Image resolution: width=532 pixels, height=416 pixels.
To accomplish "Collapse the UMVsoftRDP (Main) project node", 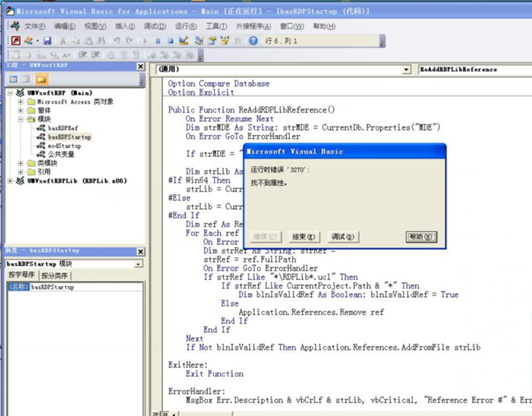I will click(11, 93).
